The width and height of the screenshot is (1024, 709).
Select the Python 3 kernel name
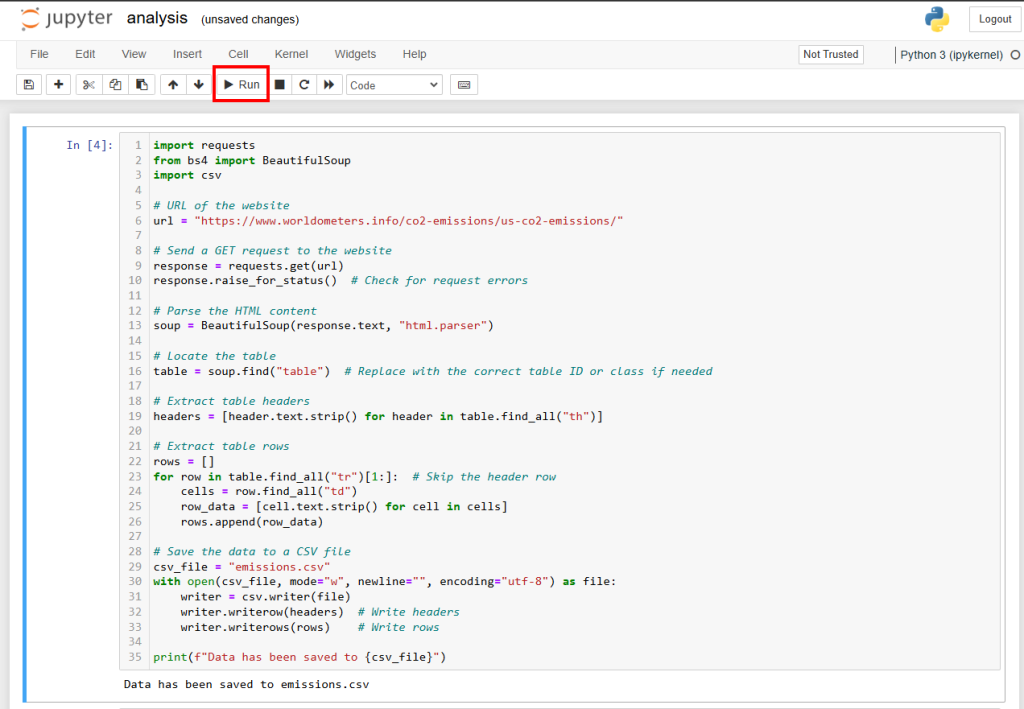[x=952, y=55]
